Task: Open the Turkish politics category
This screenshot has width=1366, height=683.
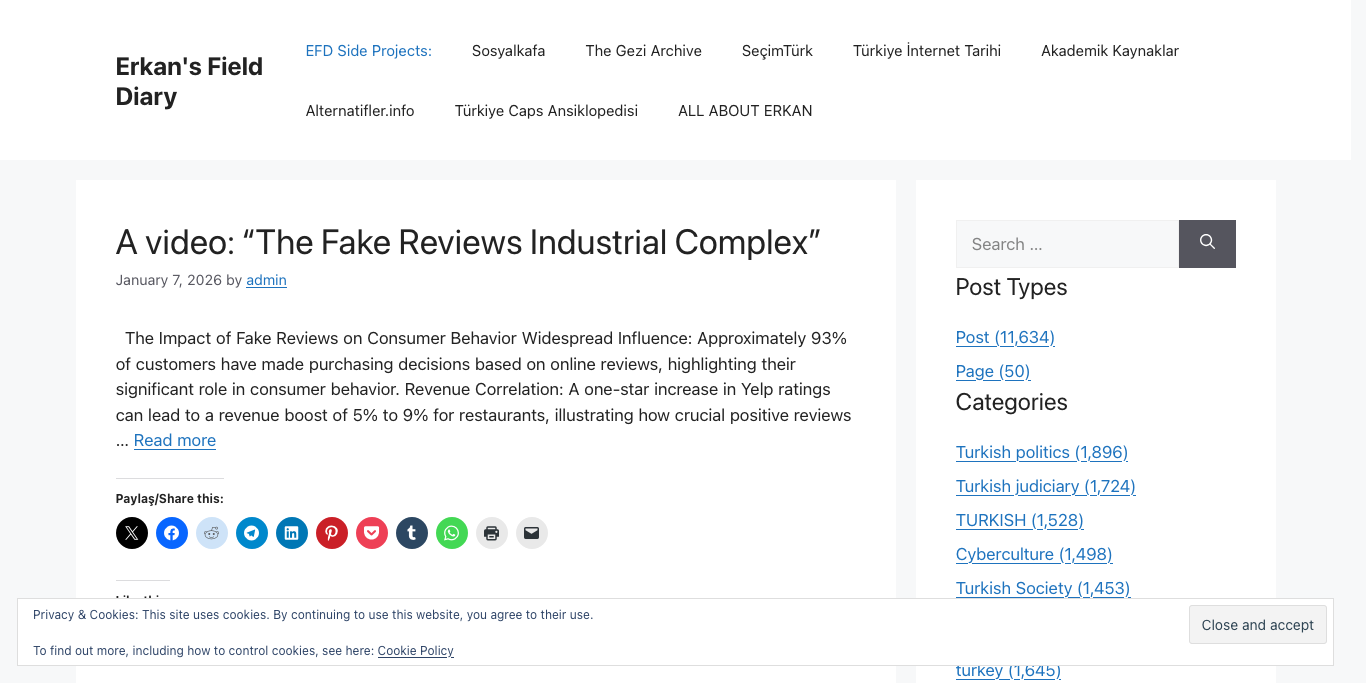Action: click(x=1041, y=452)
